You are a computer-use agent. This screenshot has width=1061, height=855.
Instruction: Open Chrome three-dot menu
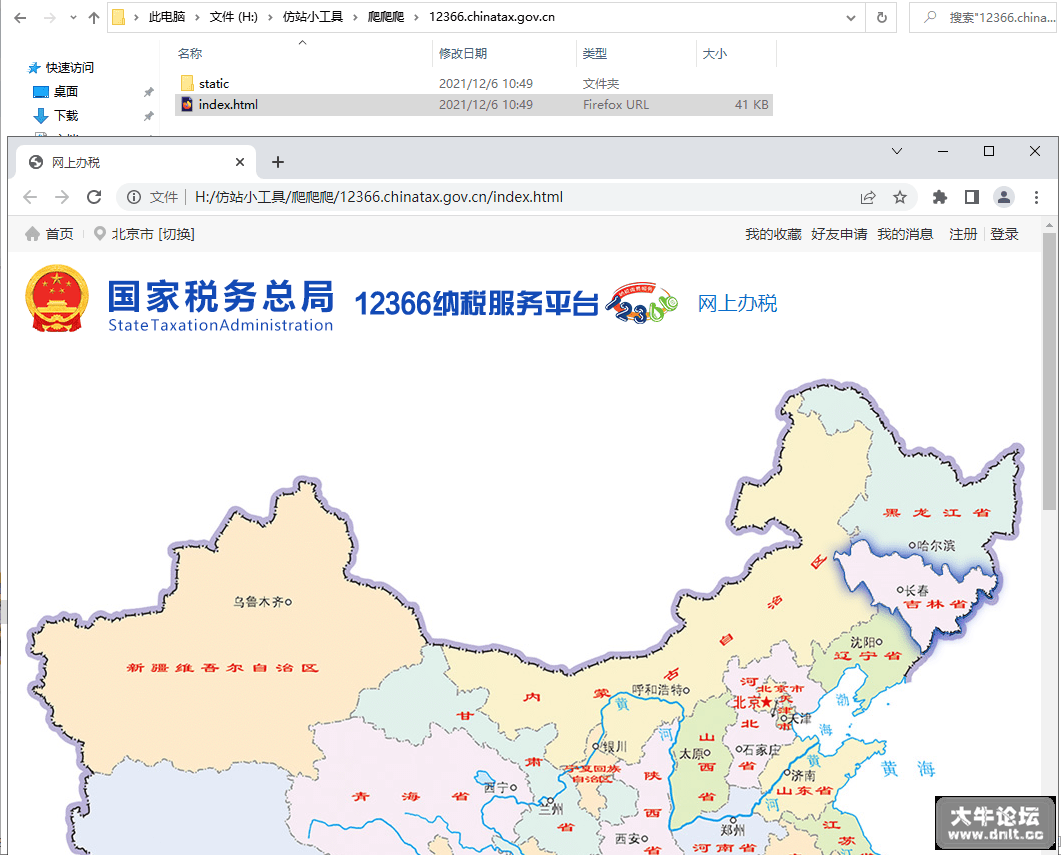(x=1036, y=197)
